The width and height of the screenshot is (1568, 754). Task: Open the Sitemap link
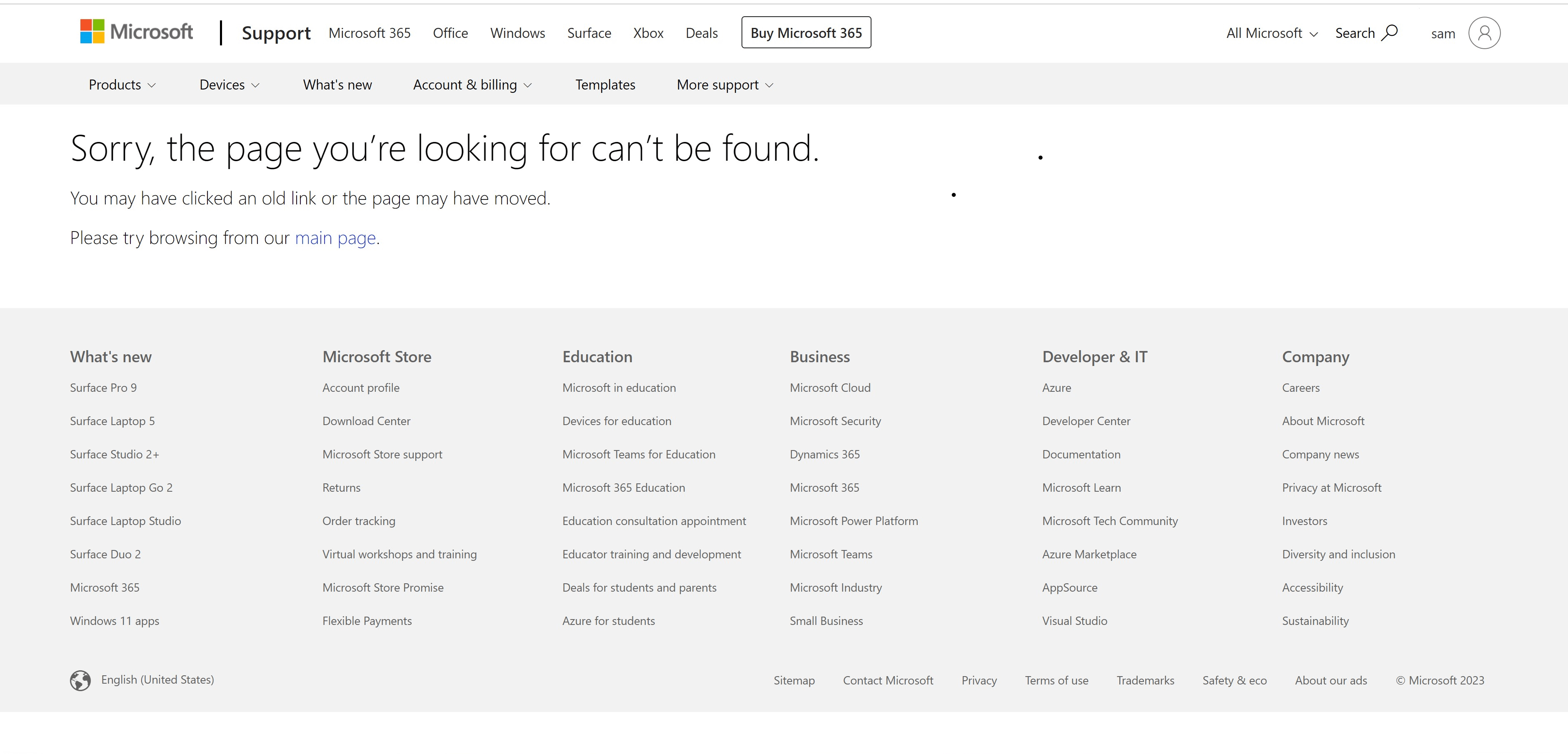[794, 680]
